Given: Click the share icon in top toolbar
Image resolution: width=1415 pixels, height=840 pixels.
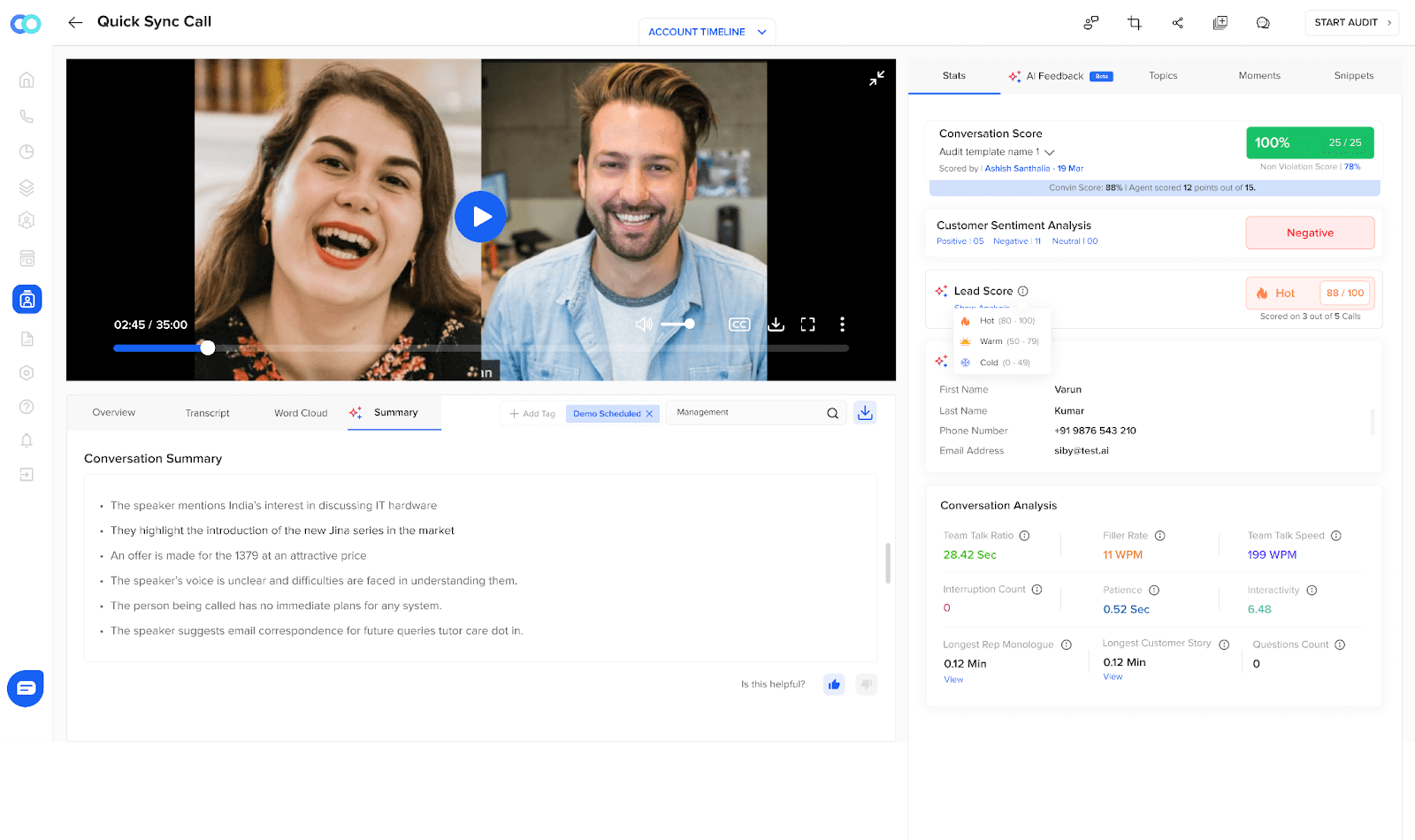Looking at the screenshot, I should click(x=1178, y=23).
